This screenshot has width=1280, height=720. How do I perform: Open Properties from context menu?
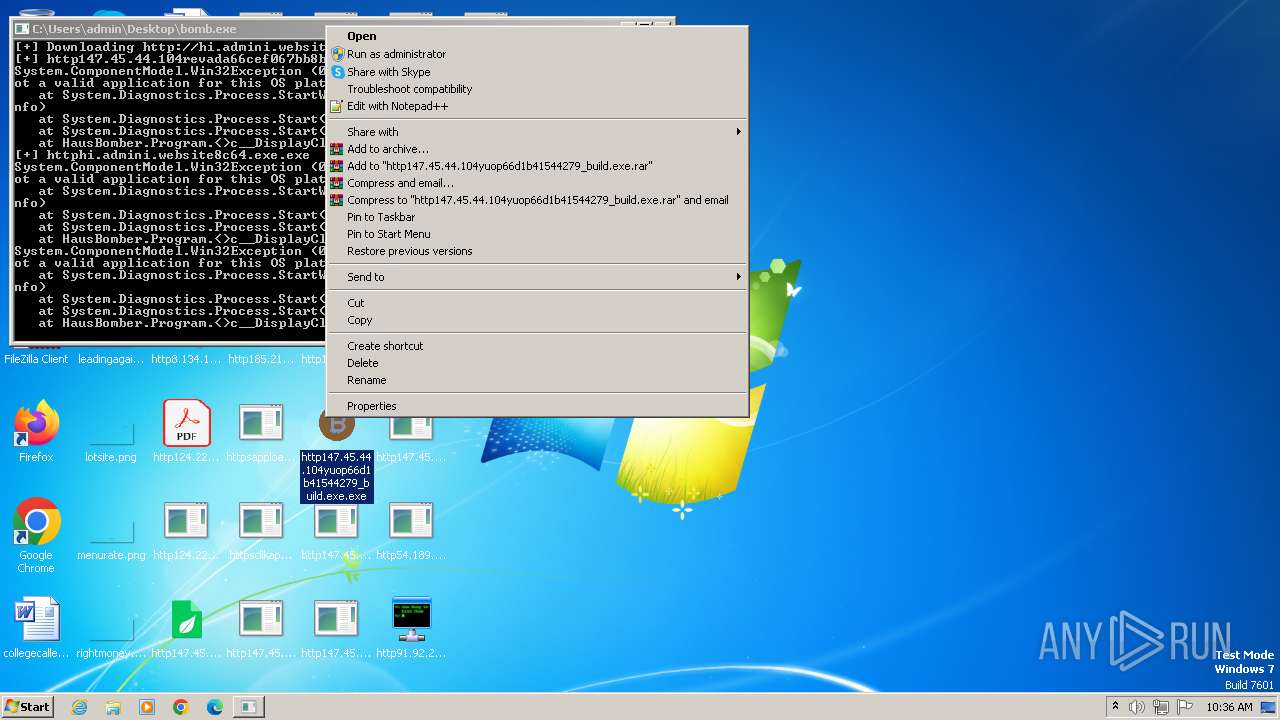[537, 406]
